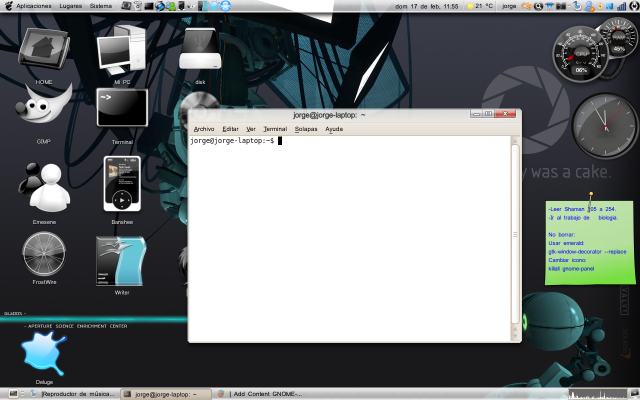This screenshot has height=400, width=640.
Task: Launch FrostWire from the desktop
Action: pyautogui.click(x=44, y=253)
